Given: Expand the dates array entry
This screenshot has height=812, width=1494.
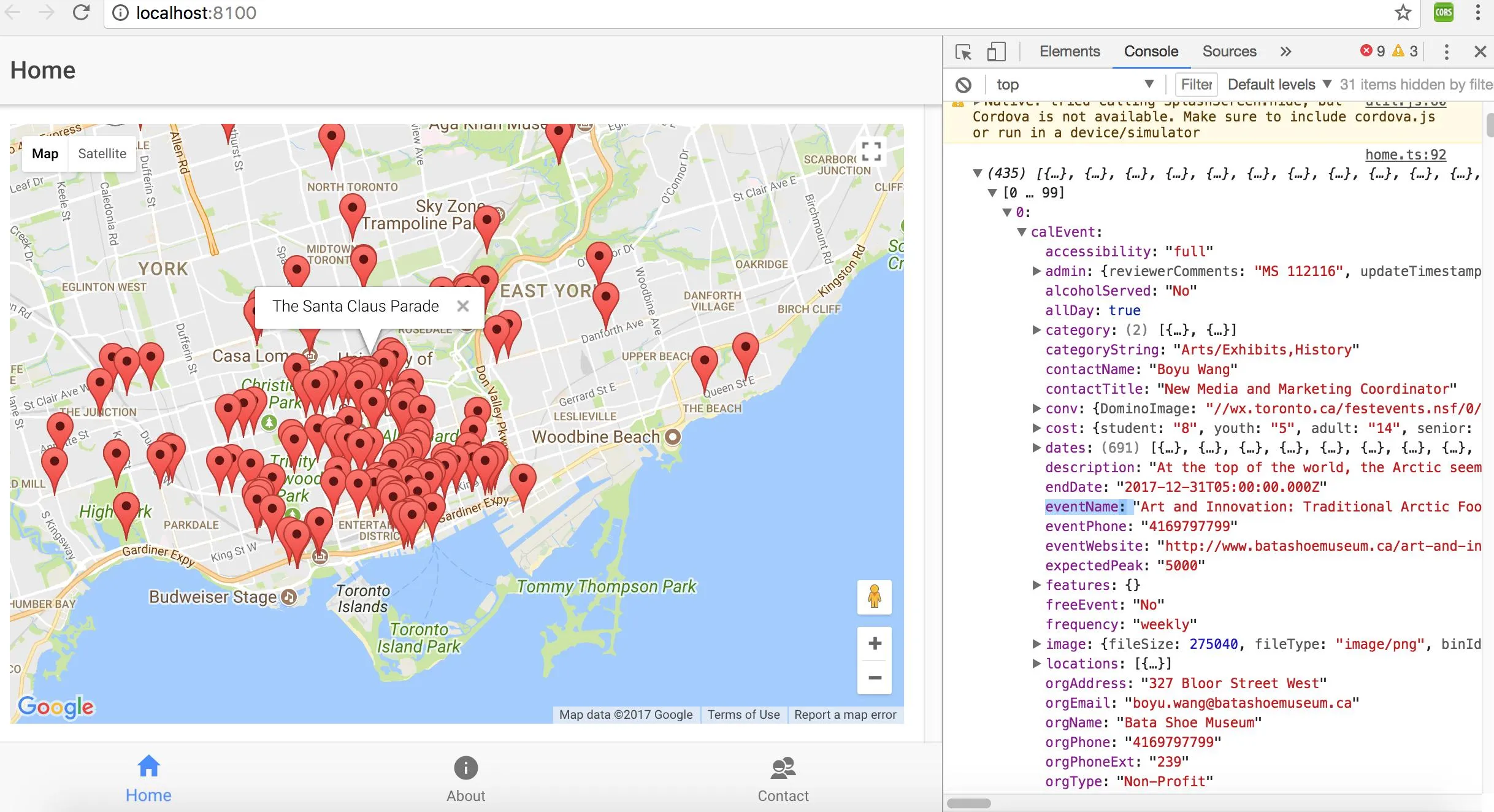Looking at the screenshot, I should 1036,448.
